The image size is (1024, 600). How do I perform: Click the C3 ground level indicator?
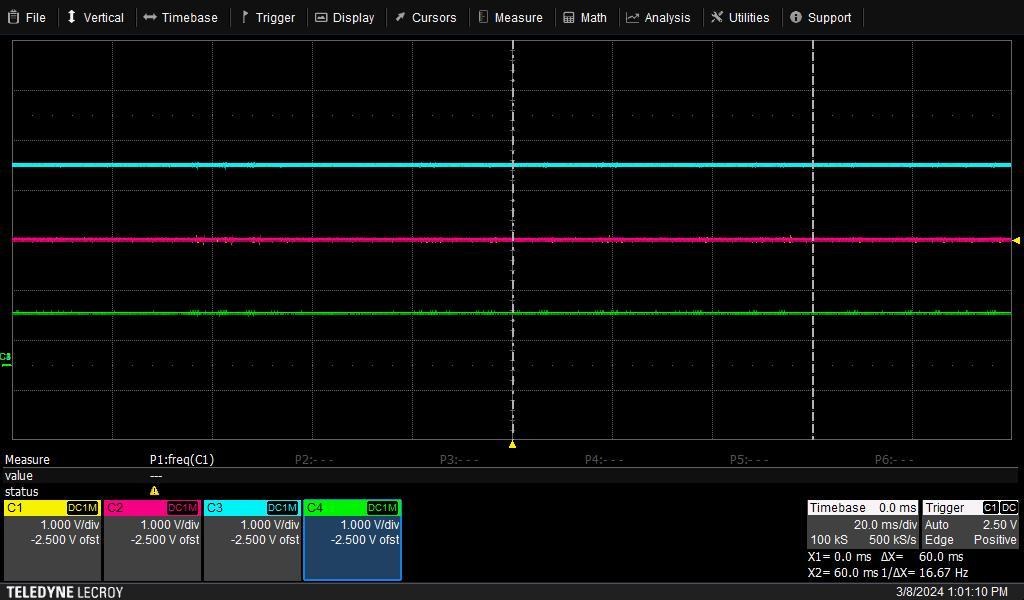point(5,359)
